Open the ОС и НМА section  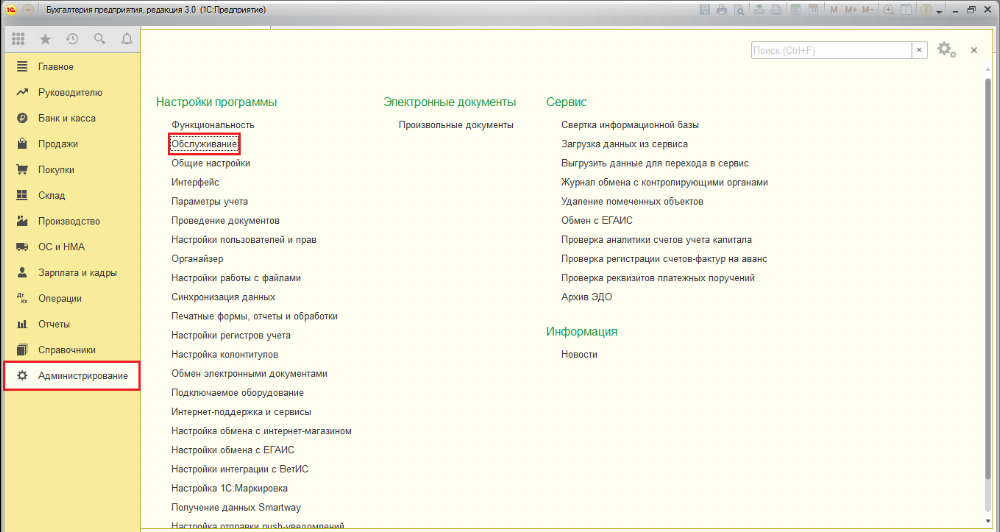[x=71, y=247]
